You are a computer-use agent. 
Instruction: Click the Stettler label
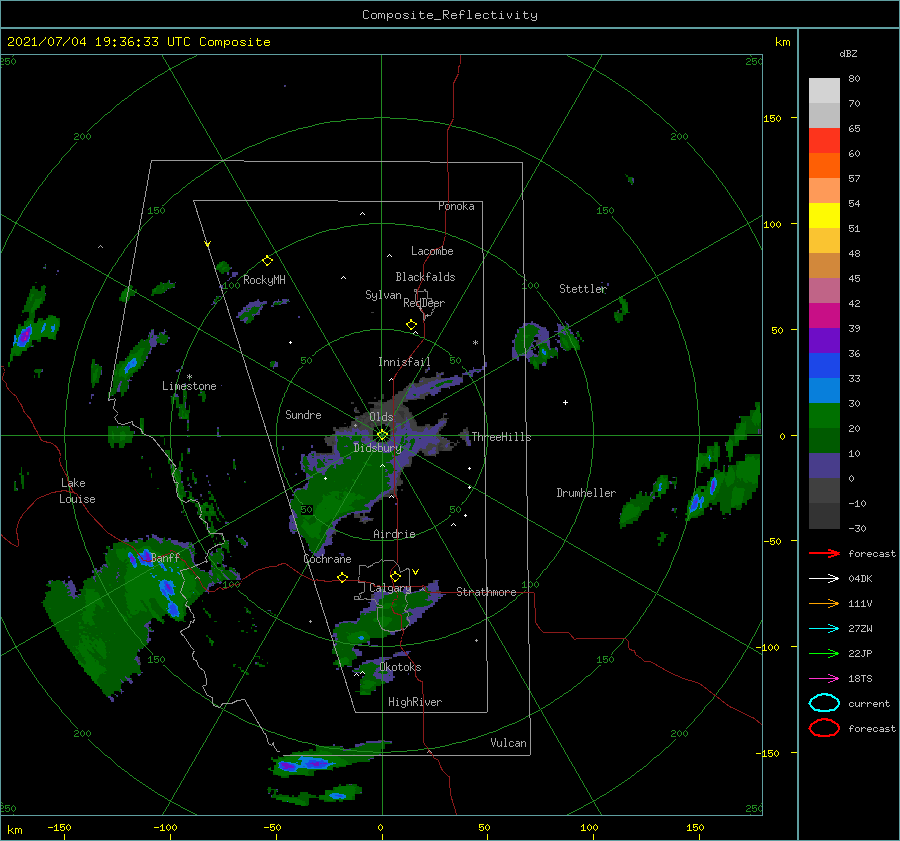pos(583,289)
